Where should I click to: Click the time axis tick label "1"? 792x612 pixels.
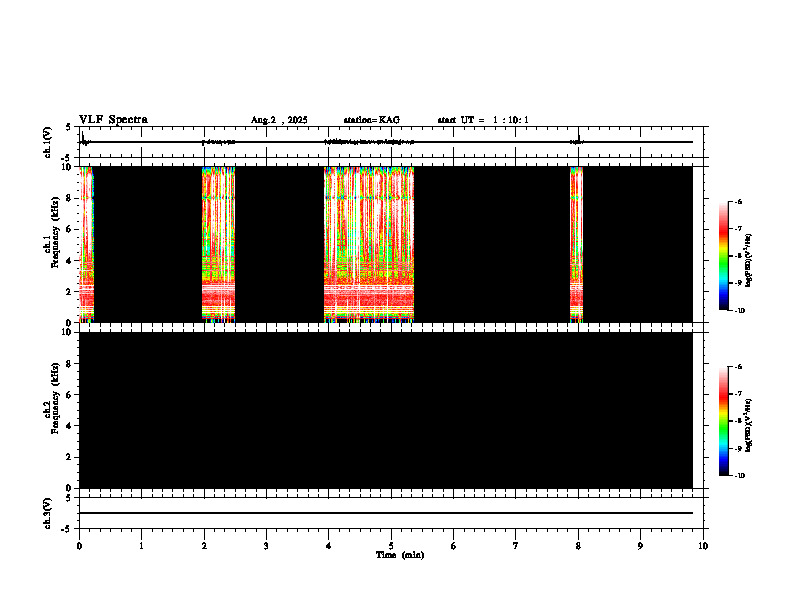141,546
